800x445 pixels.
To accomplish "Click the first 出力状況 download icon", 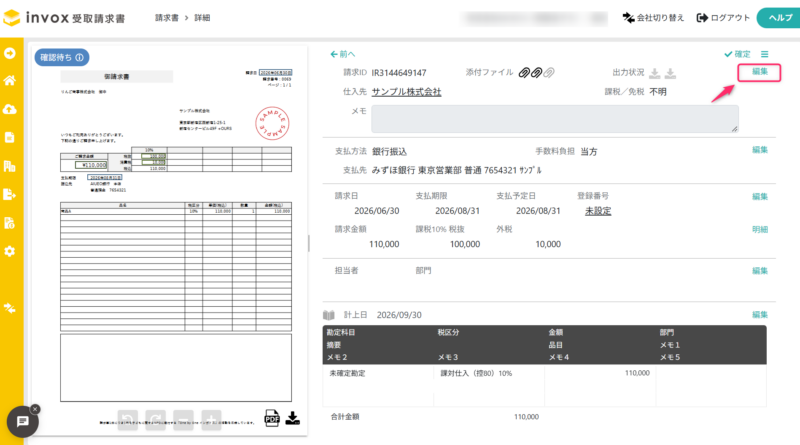I will [x=655, y=73].
